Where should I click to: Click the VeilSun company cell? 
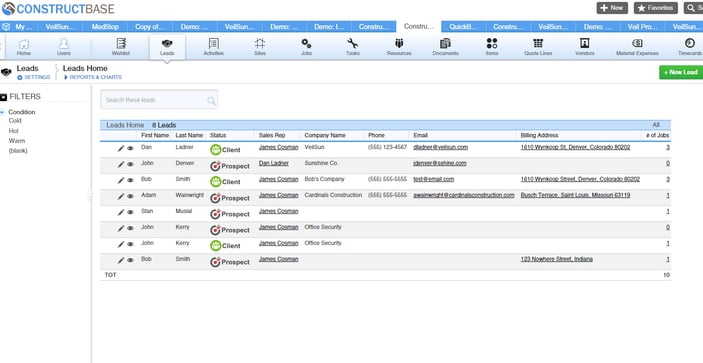[314, 147]
